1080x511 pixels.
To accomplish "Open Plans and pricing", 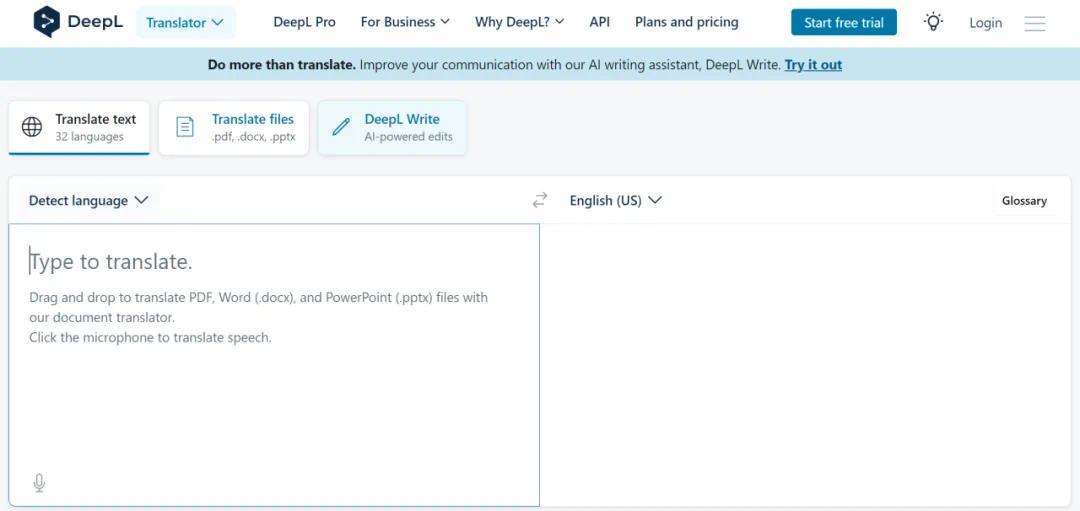I will tap(686, 22).
